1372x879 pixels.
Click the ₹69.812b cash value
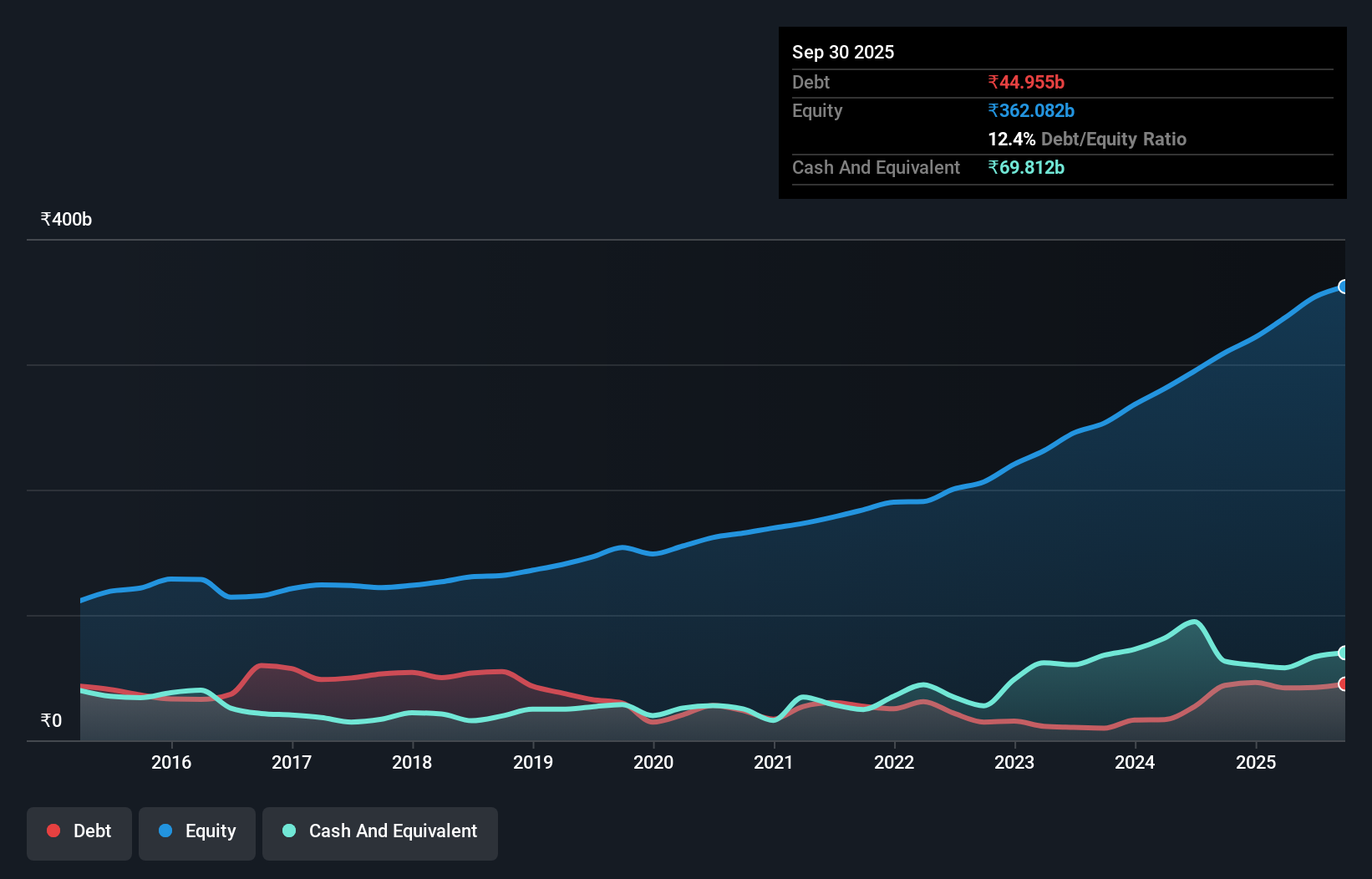click(x=1026, y=167)
